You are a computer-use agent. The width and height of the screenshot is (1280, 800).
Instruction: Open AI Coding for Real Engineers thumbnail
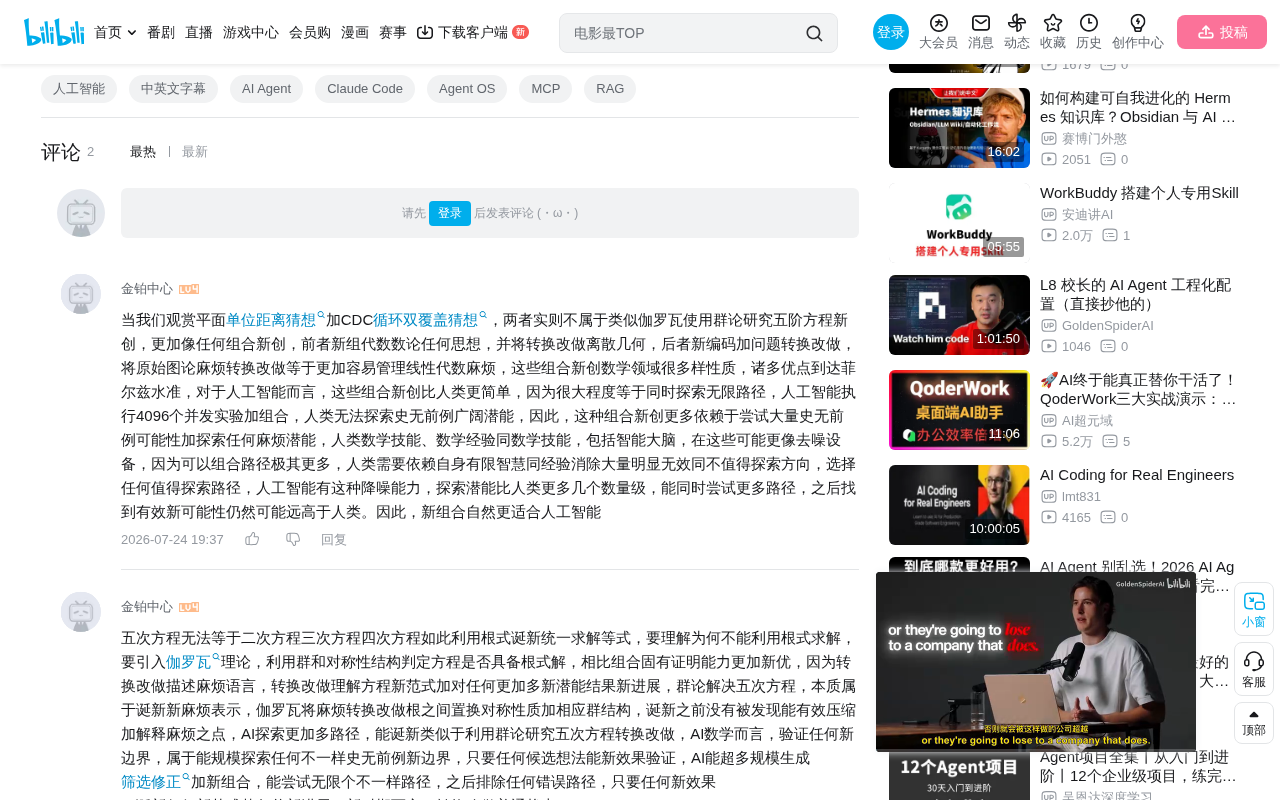coord(959,505)
